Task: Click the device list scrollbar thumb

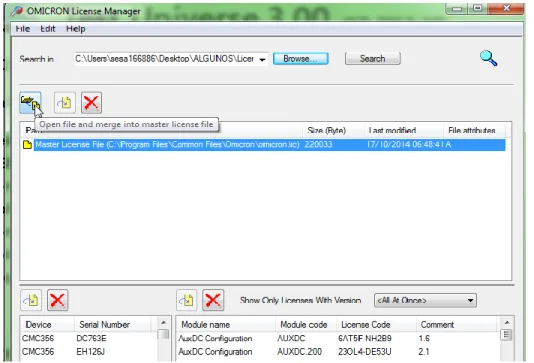Action: click(163, 334)
